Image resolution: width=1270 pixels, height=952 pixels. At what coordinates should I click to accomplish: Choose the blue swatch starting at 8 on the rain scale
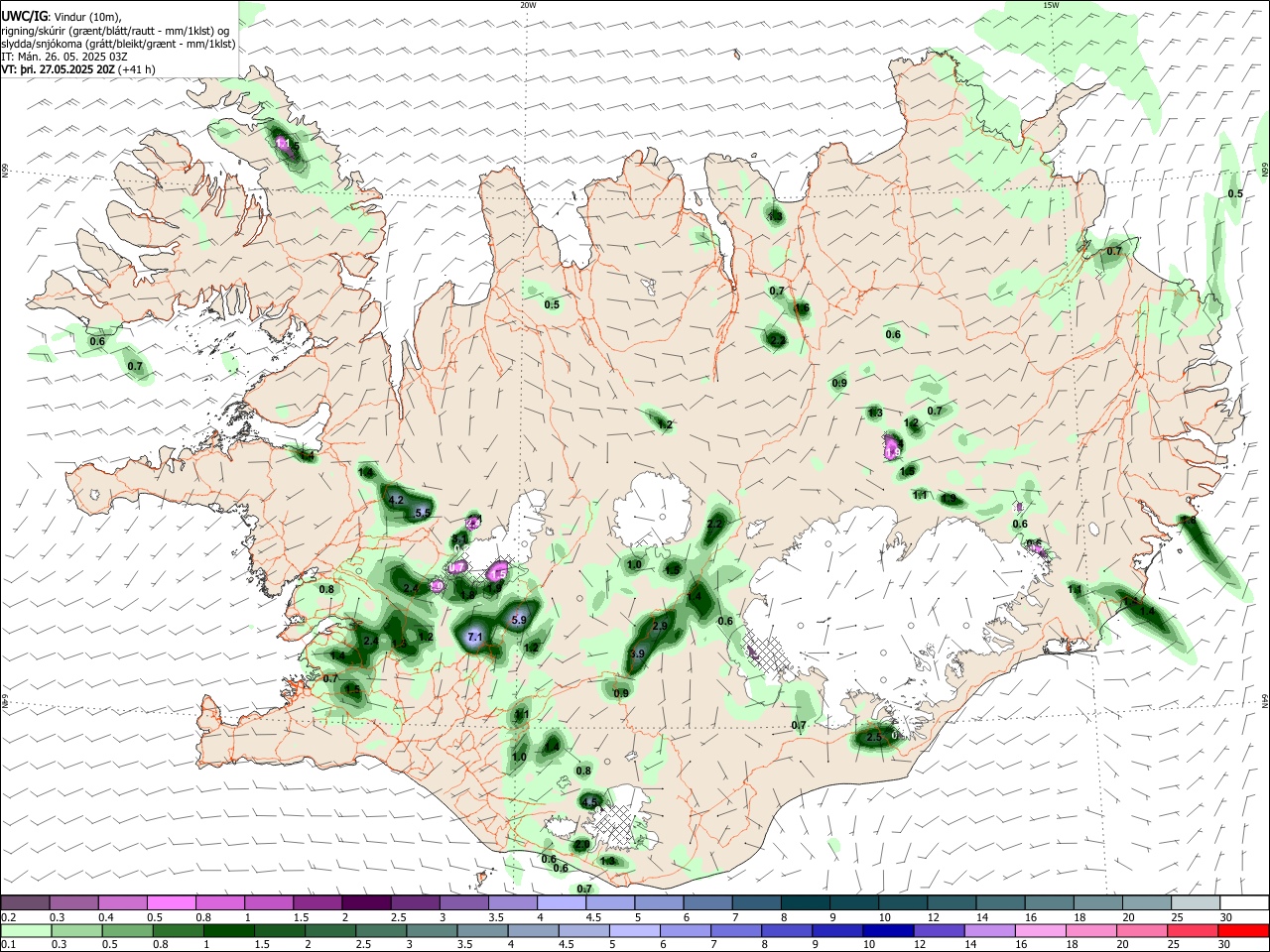[787, 931]
